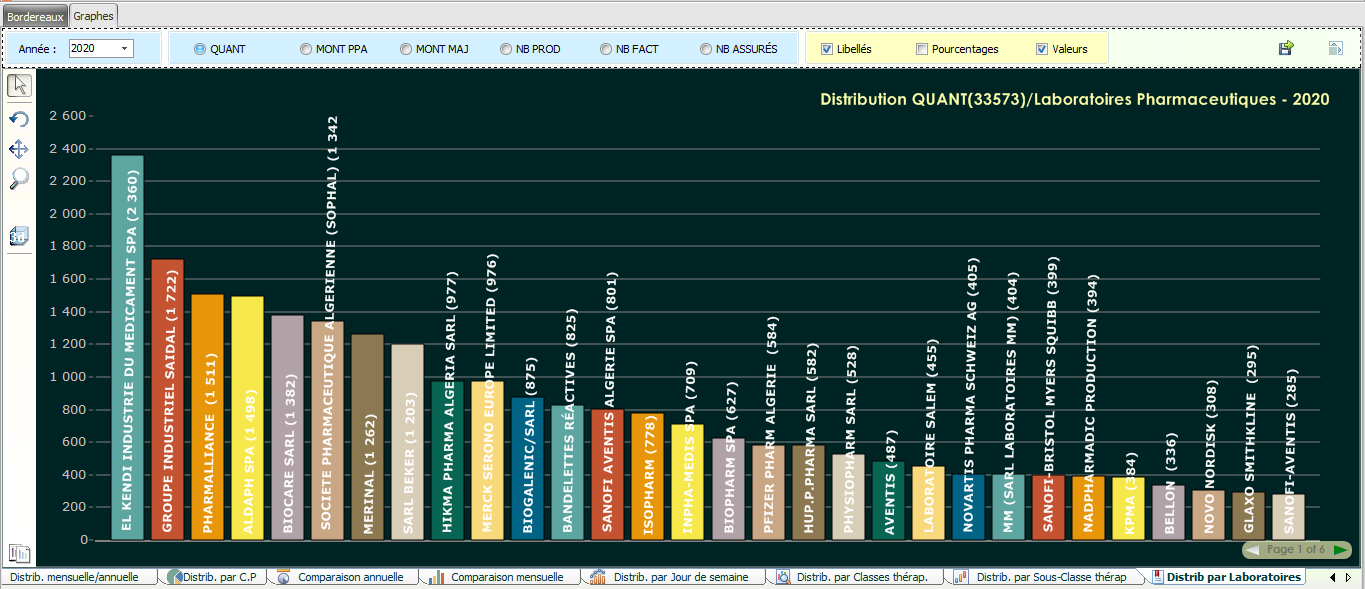Uncheck the Libellés checkbox
The image size is (1365, 589).
(827, 49)
